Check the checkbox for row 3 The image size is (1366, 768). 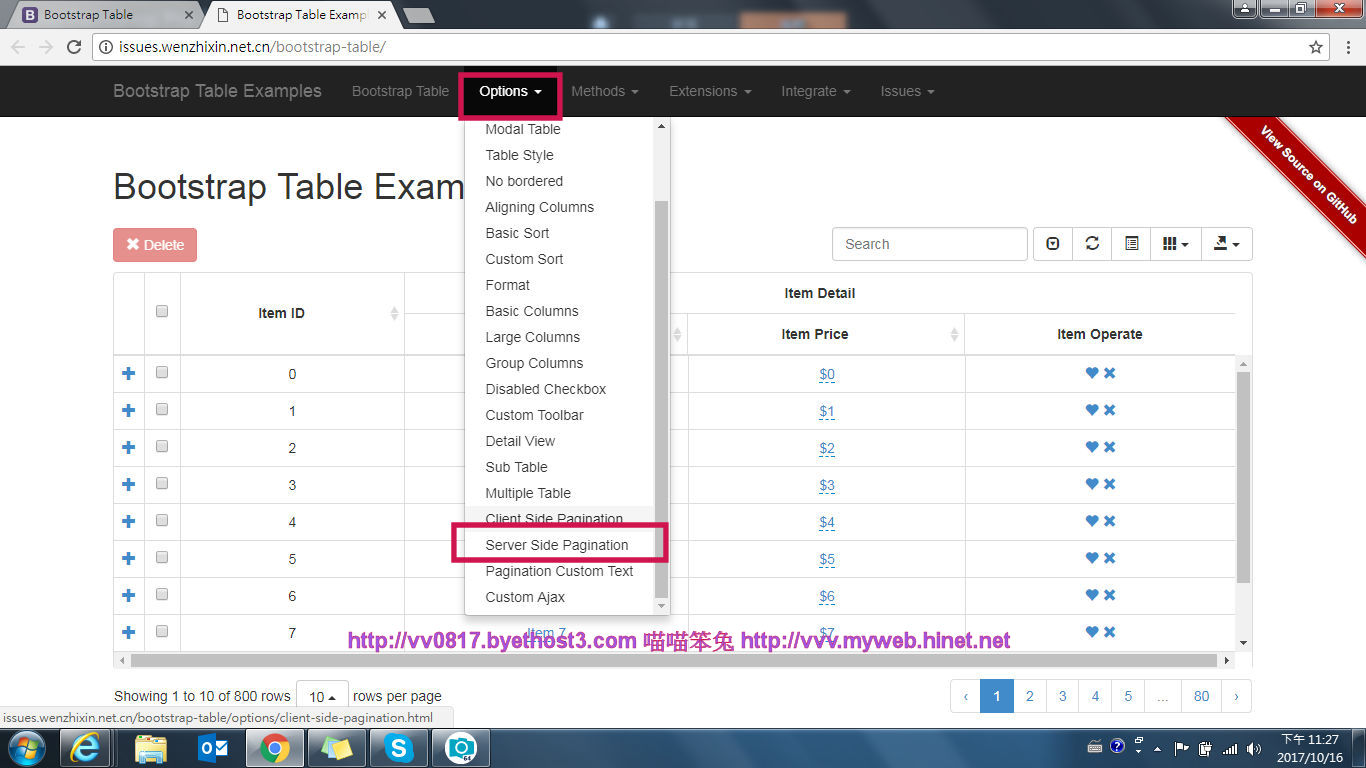[162, 483]
